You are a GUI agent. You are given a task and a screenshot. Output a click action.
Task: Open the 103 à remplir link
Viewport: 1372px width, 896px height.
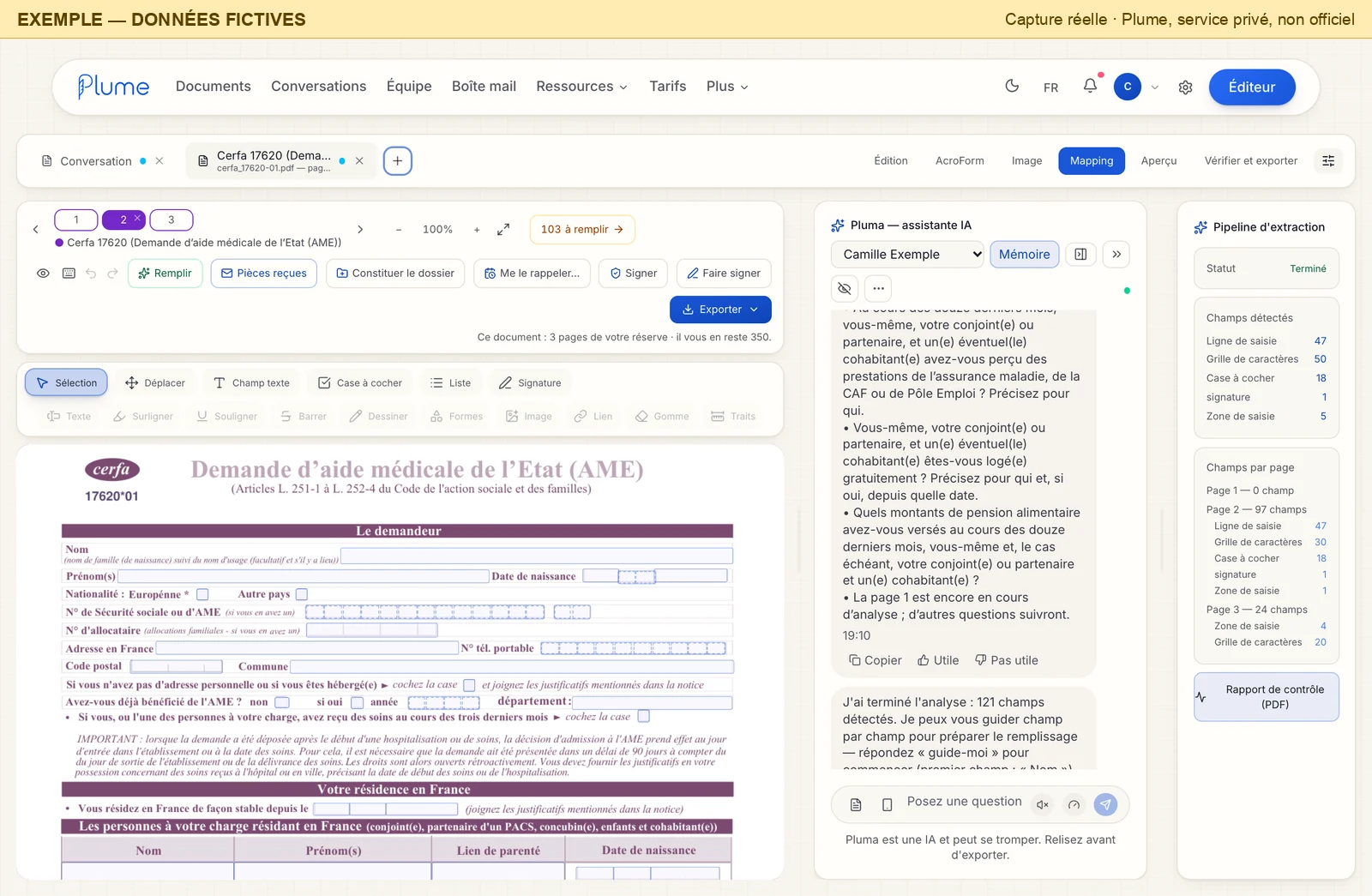point(582,229)
